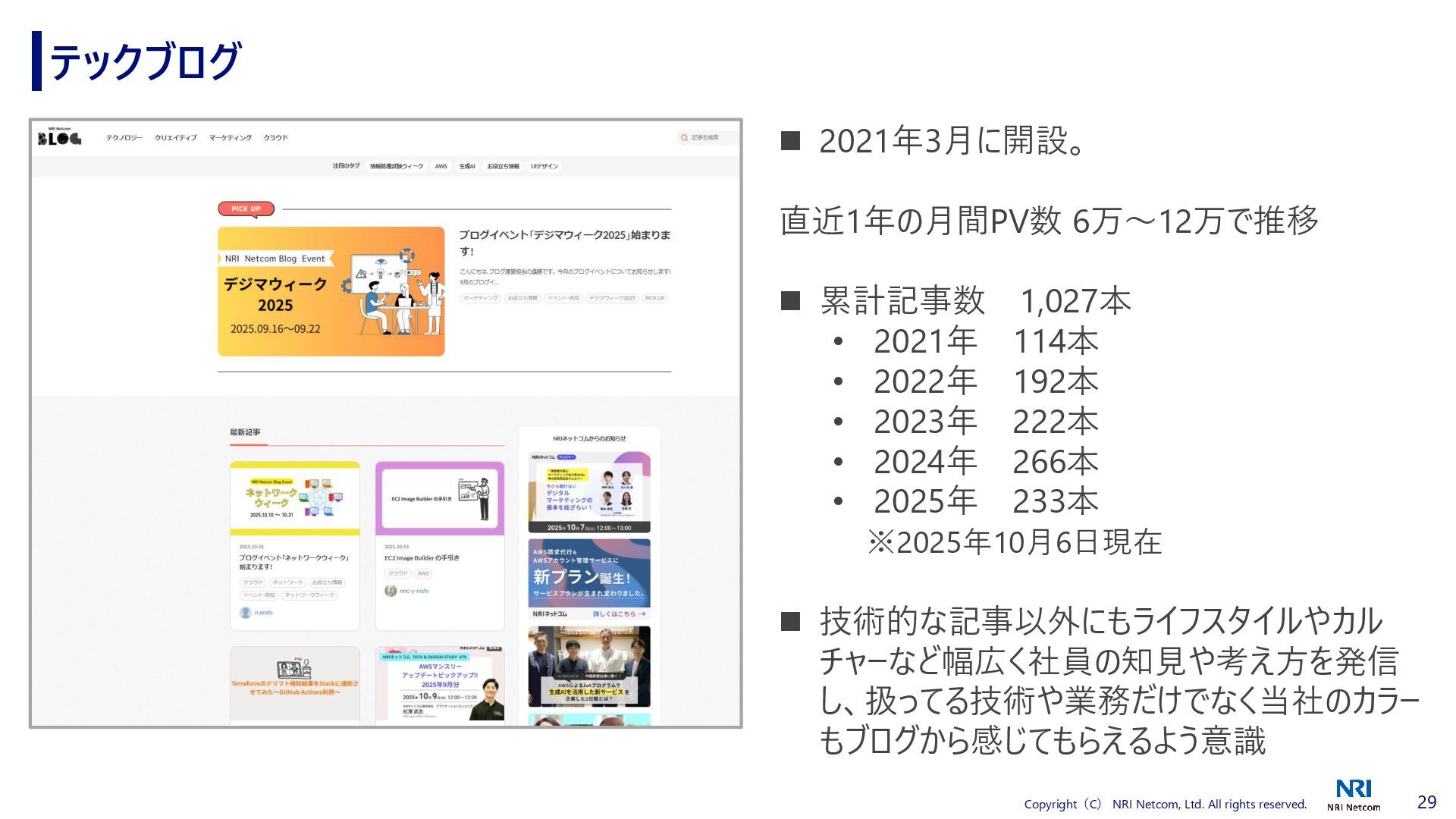
Task: Click the 情報処理試験ウィーク tag
Action: tap(397, 166)
